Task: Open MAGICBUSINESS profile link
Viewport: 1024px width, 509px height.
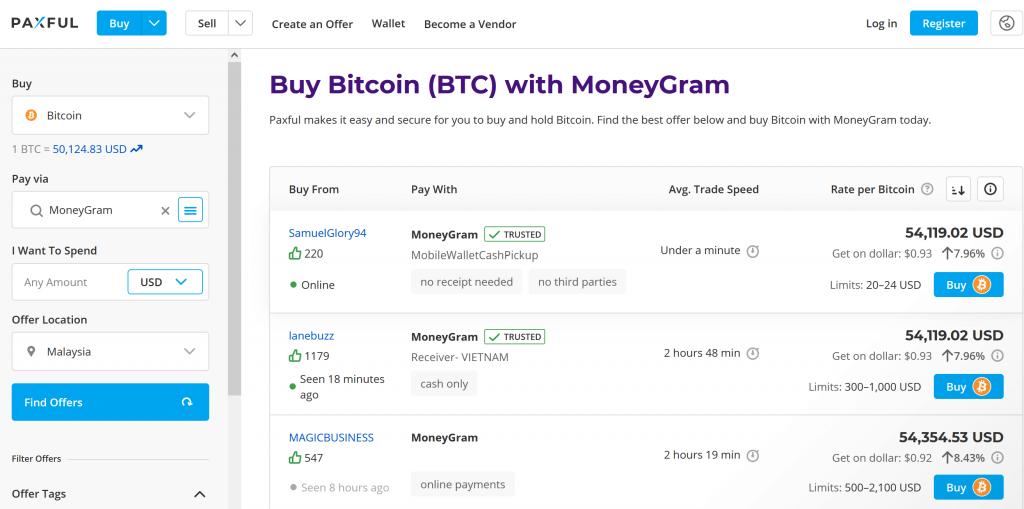Action: pyautogui.click(x=331, y=438)
